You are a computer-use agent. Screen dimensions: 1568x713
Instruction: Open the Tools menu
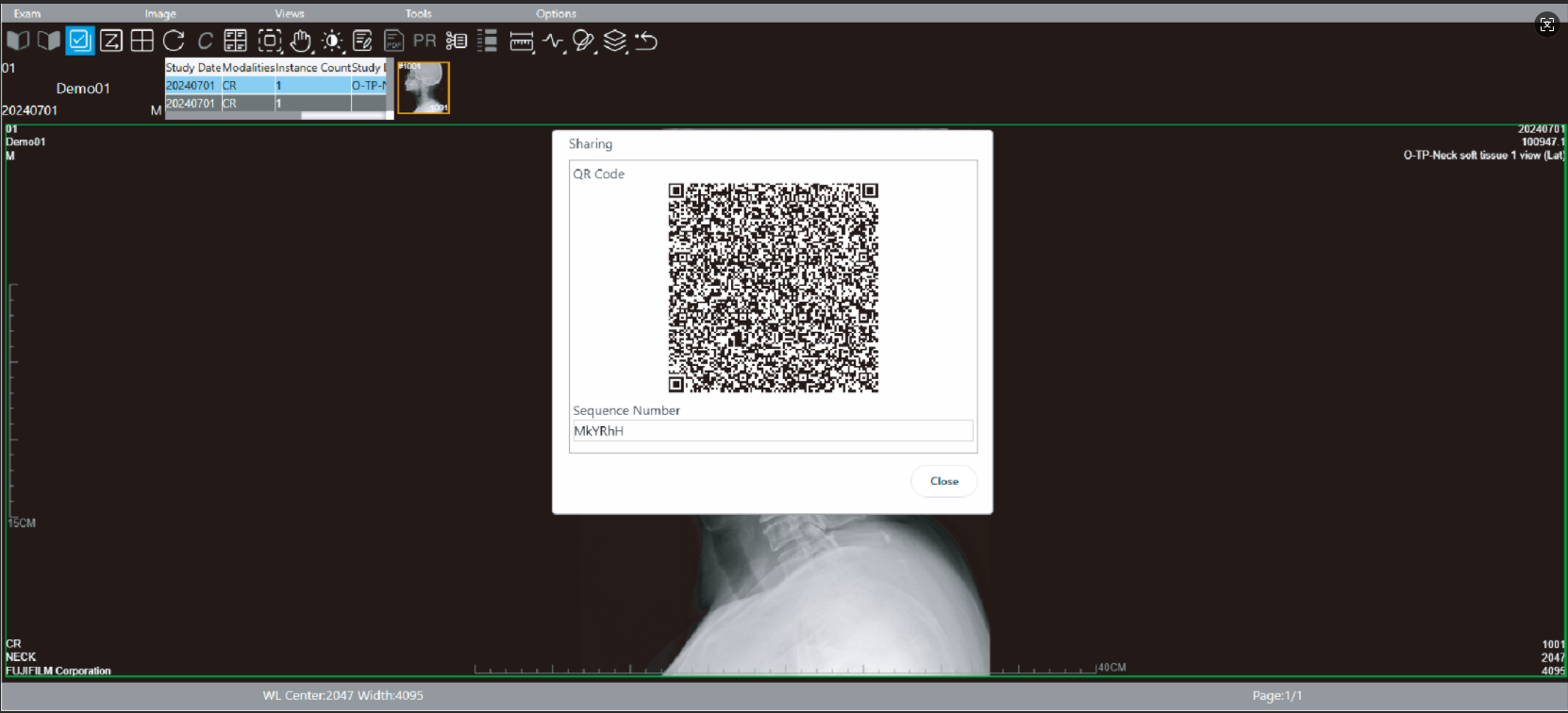pyautogui.click(x=418, y=13)
